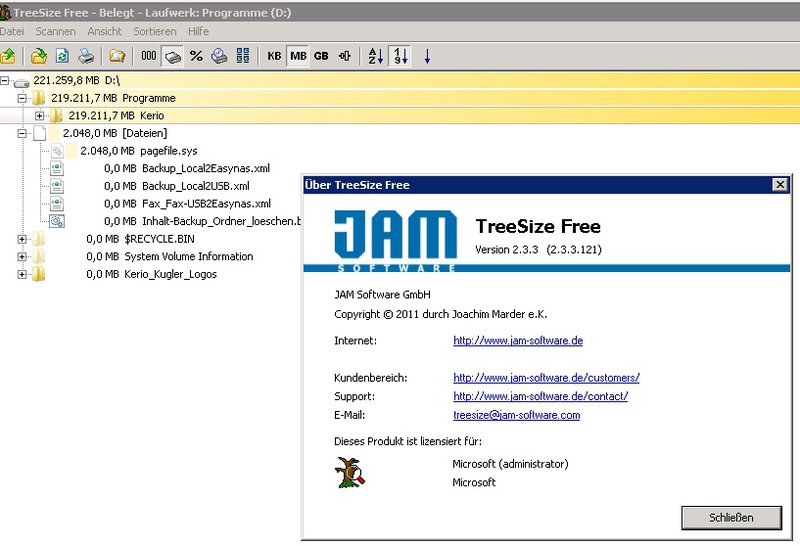Select the Programme folder row
The height and width of the screenshot is (546, 800).
click(400, 98)
